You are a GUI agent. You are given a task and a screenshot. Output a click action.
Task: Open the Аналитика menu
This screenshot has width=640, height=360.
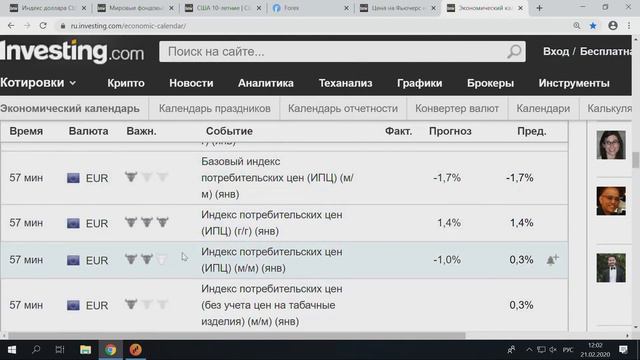click(266, 83)
